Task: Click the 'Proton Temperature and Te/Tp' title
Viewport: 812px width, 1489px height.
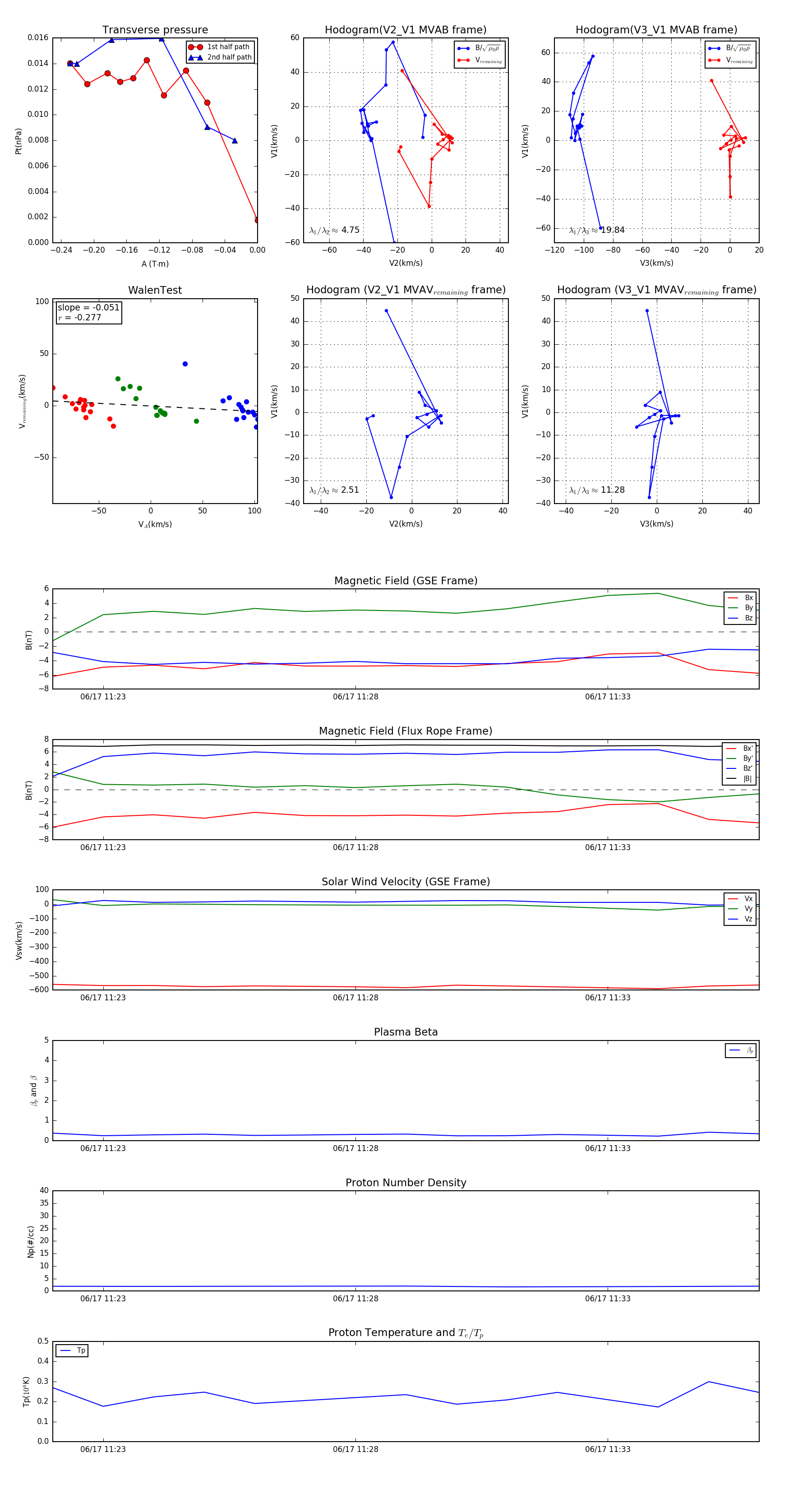Action: tap(406, 1333)
